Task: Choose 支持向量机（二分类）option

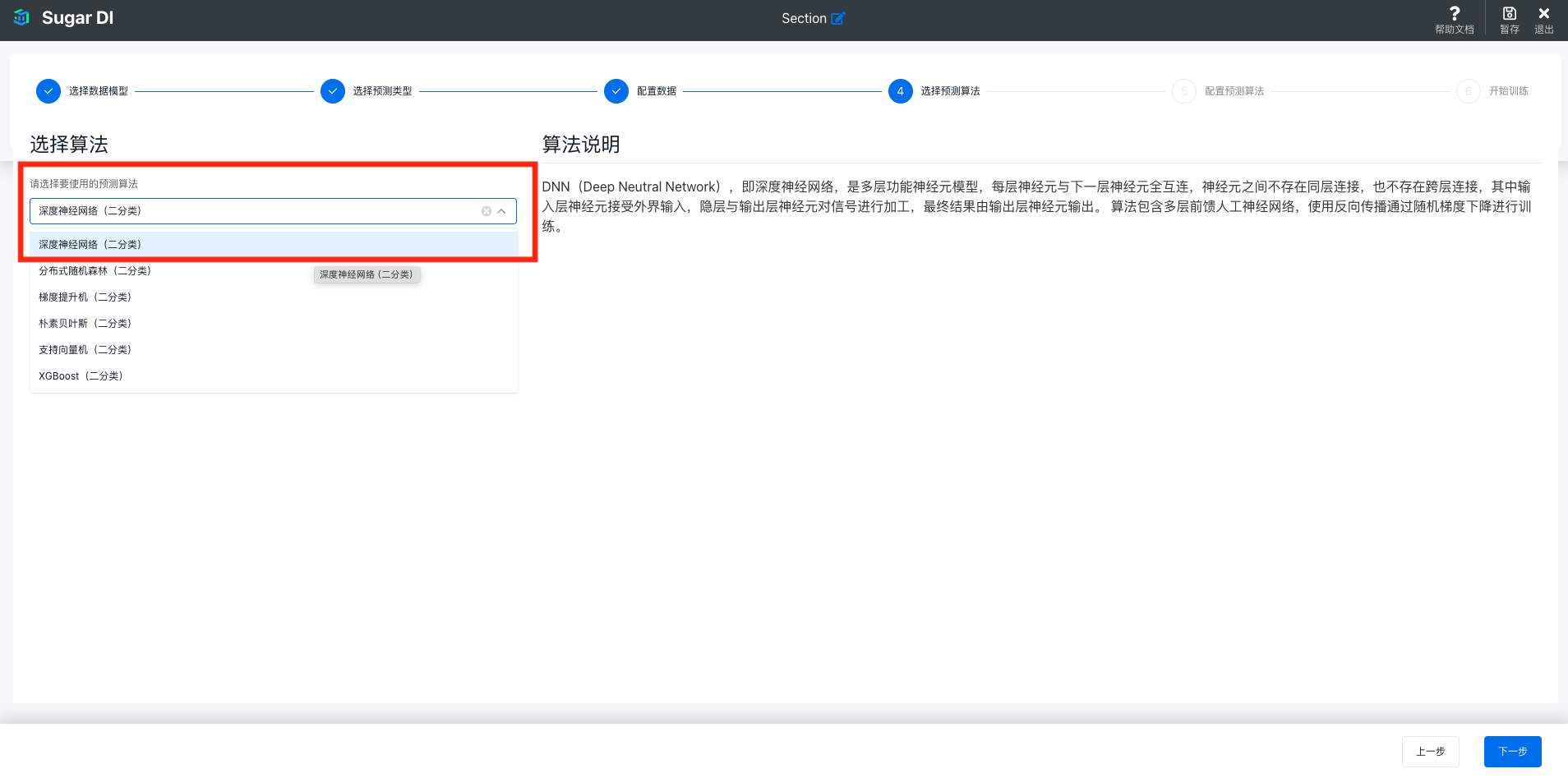Action: pyautogui.click(x=274, y=350)
